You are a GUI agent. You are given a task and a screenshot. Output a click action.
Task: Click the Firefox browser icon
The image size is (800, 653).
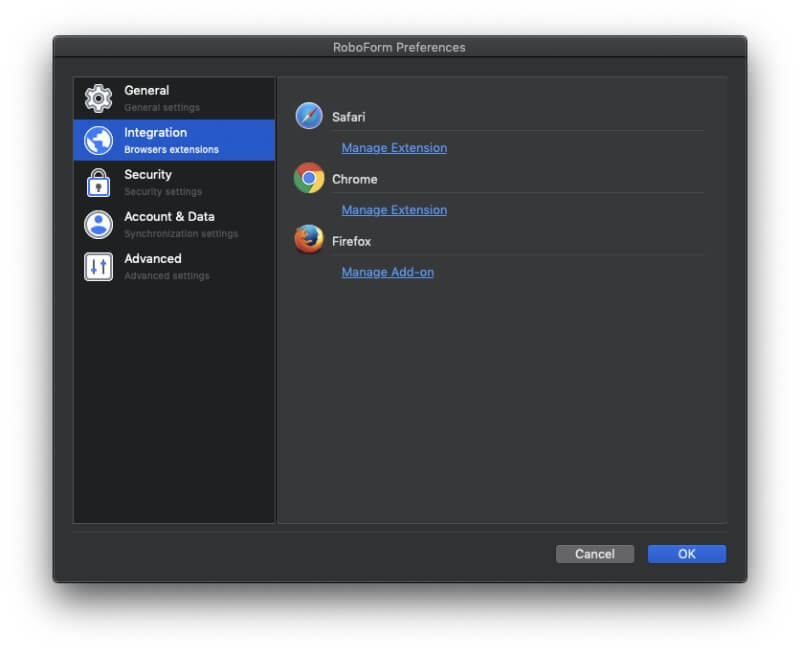(x=309, y=239)
